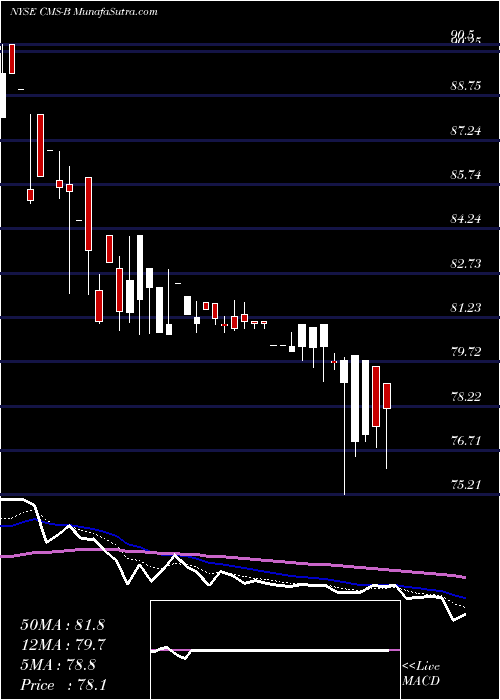Click the tallest white candlestick near 76.71
Image resolution: width=500 pixels, height=700 pixels.
[x=355, y=398]
